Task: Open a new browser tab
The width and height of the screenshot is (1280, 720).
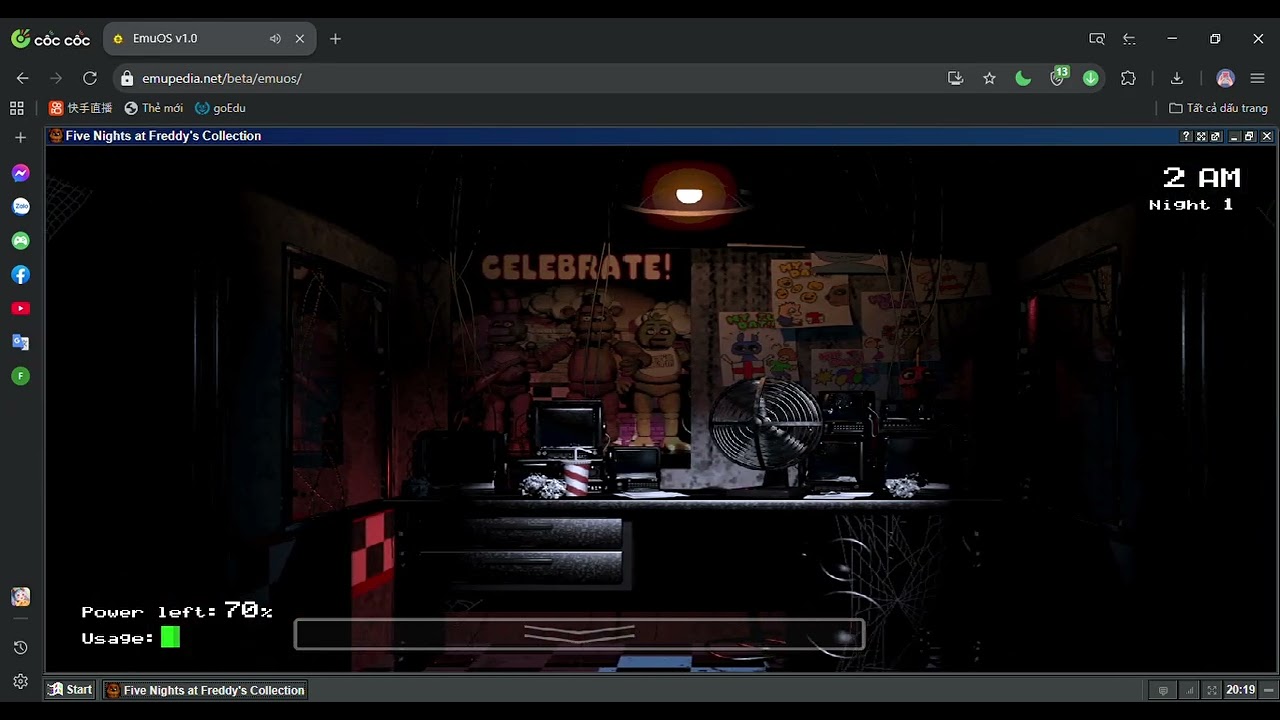Action: click(x=335, y=39)
